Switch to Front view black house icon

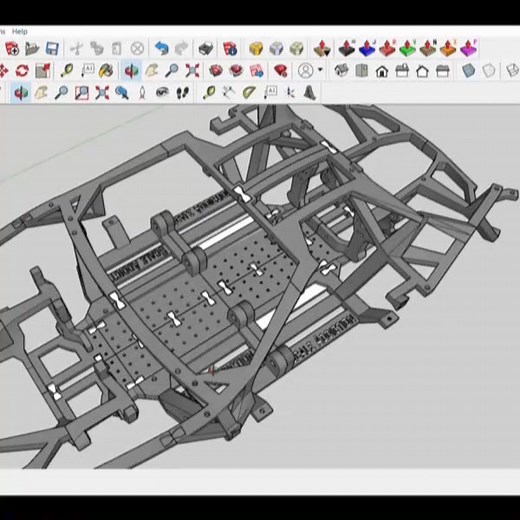point(382,71)
